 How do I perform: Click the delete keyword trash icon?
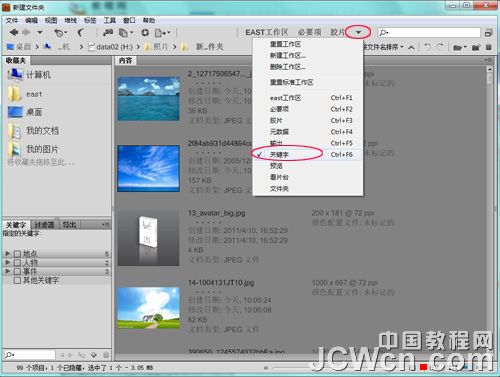(106, 355)
